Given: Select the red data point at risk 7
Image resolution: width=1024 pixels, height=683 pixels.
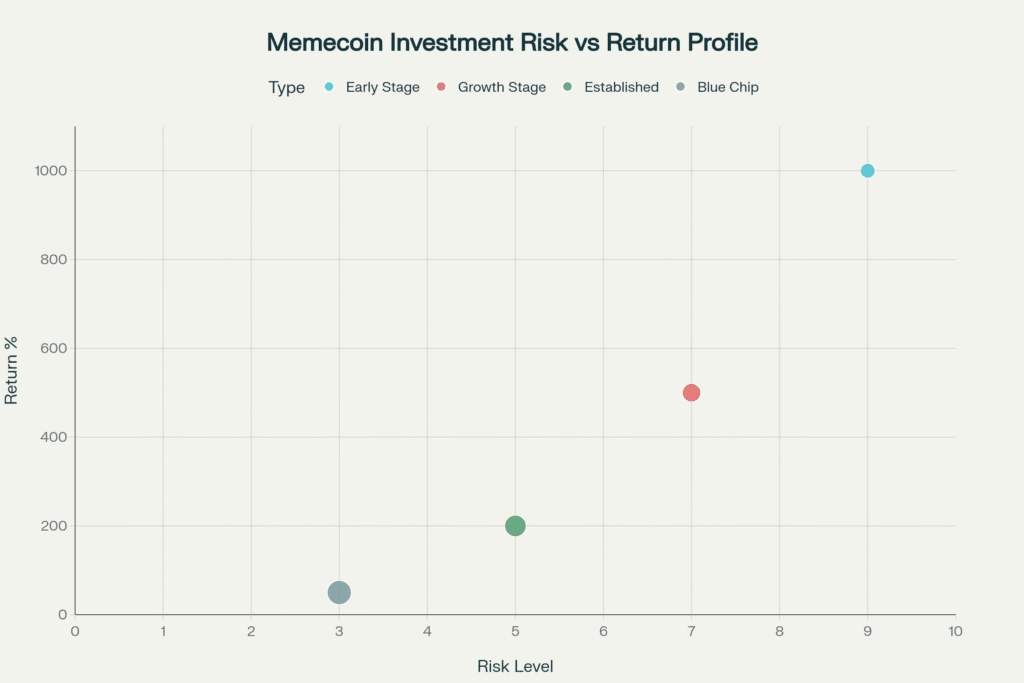Looking at the screenshot, I should point(691,393).
